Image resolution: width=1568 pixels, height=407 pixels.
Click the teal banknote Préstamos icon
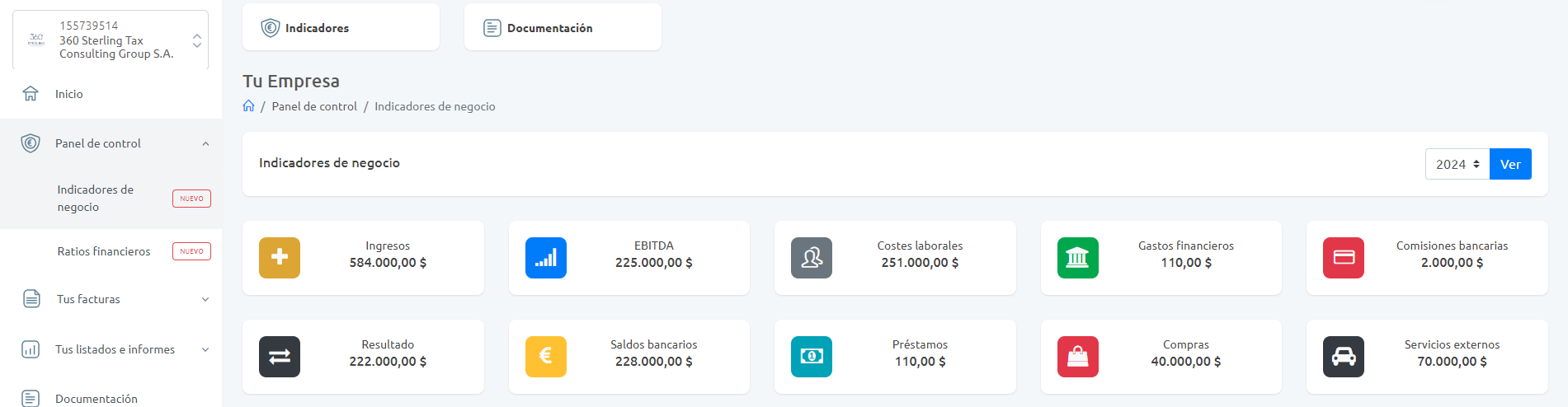pos(812,357)
